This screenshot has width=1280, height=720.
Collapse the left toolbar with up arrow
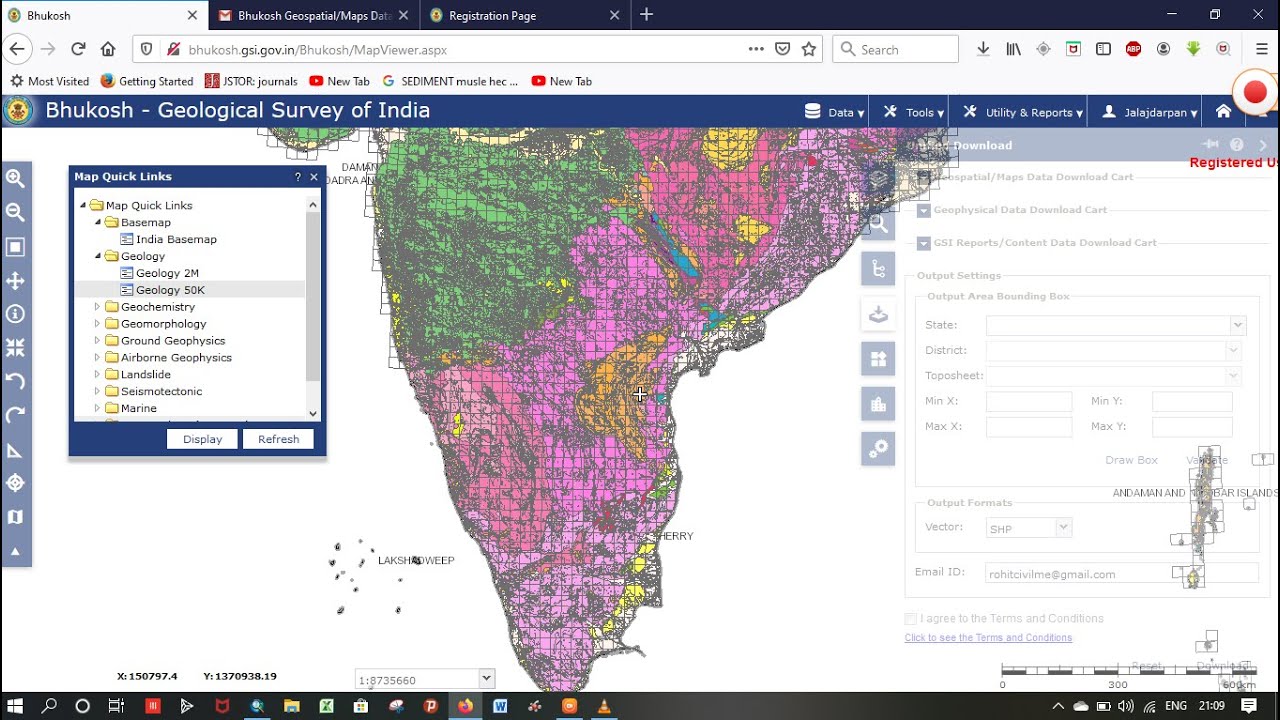click(15, 551)
